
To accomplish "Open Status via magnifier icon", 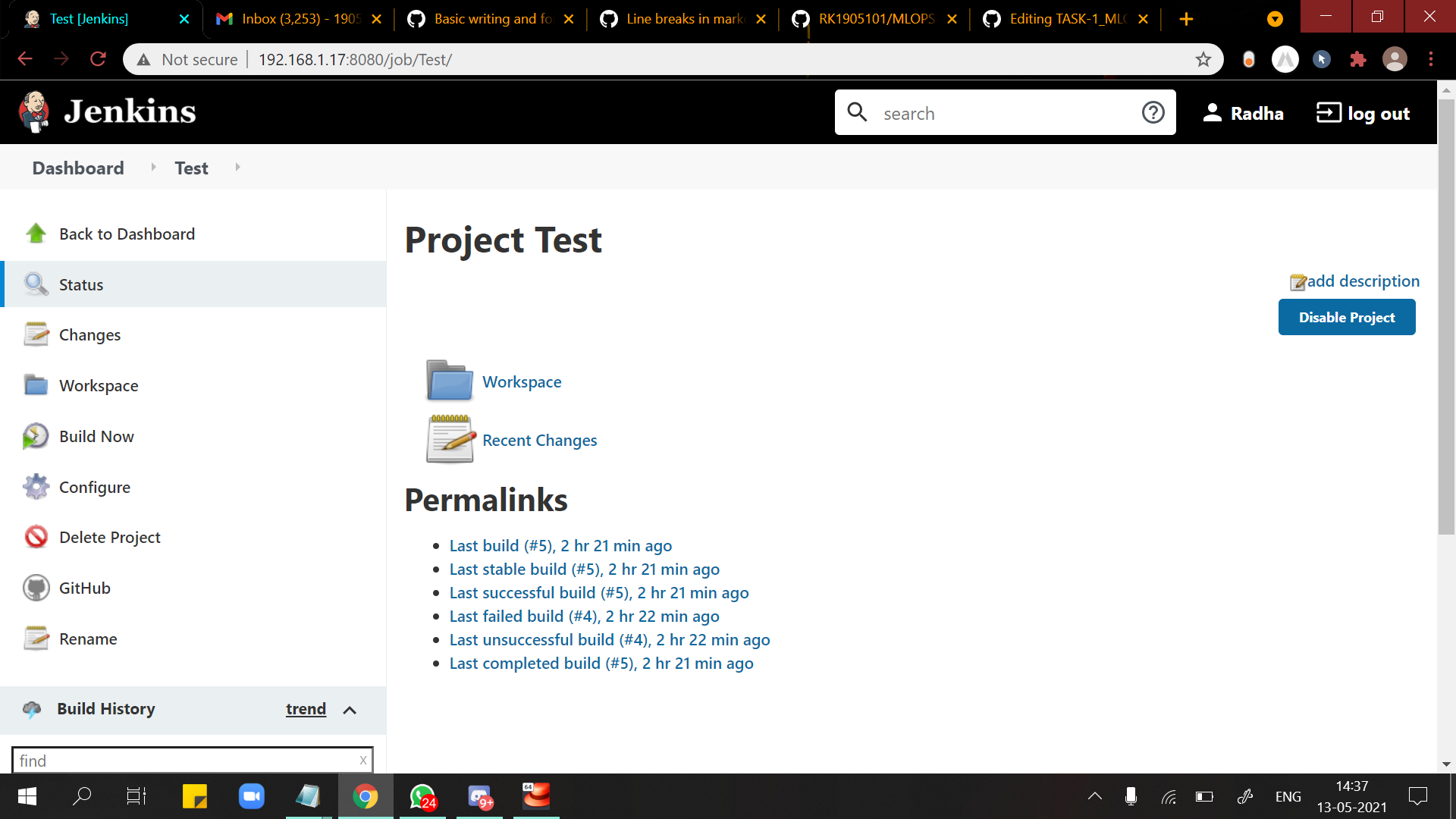I will pos(36,284).
